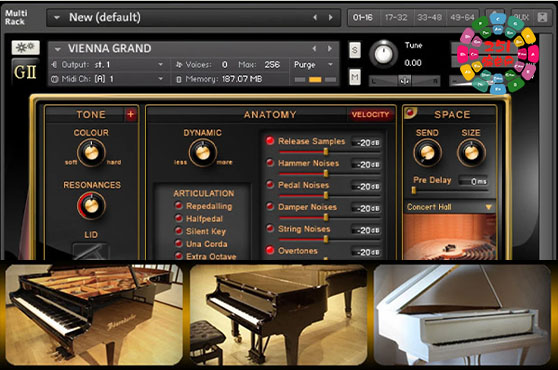Enable Extra Octave articulation
The height and width of the screenshot is (370, 558).
(179, 255)
